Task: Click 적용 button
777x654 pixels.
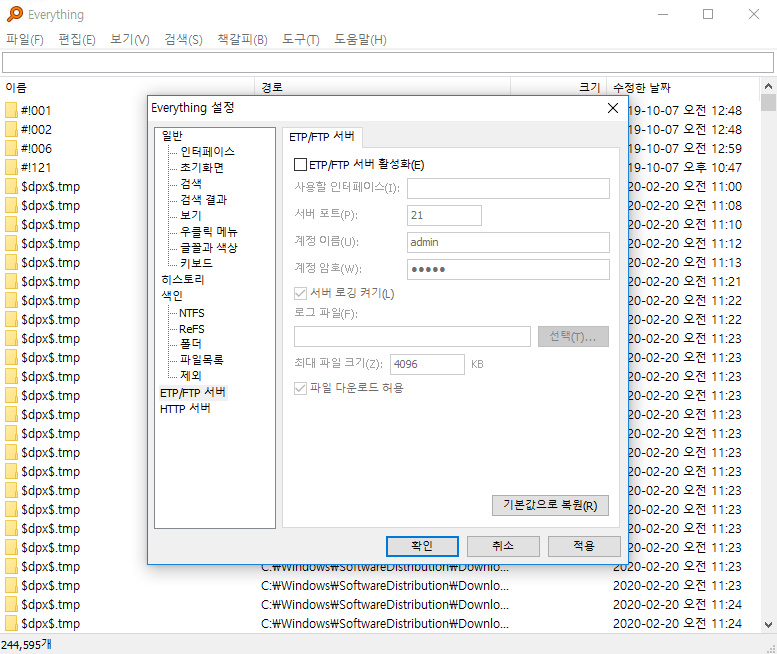Action: point(584,546)
